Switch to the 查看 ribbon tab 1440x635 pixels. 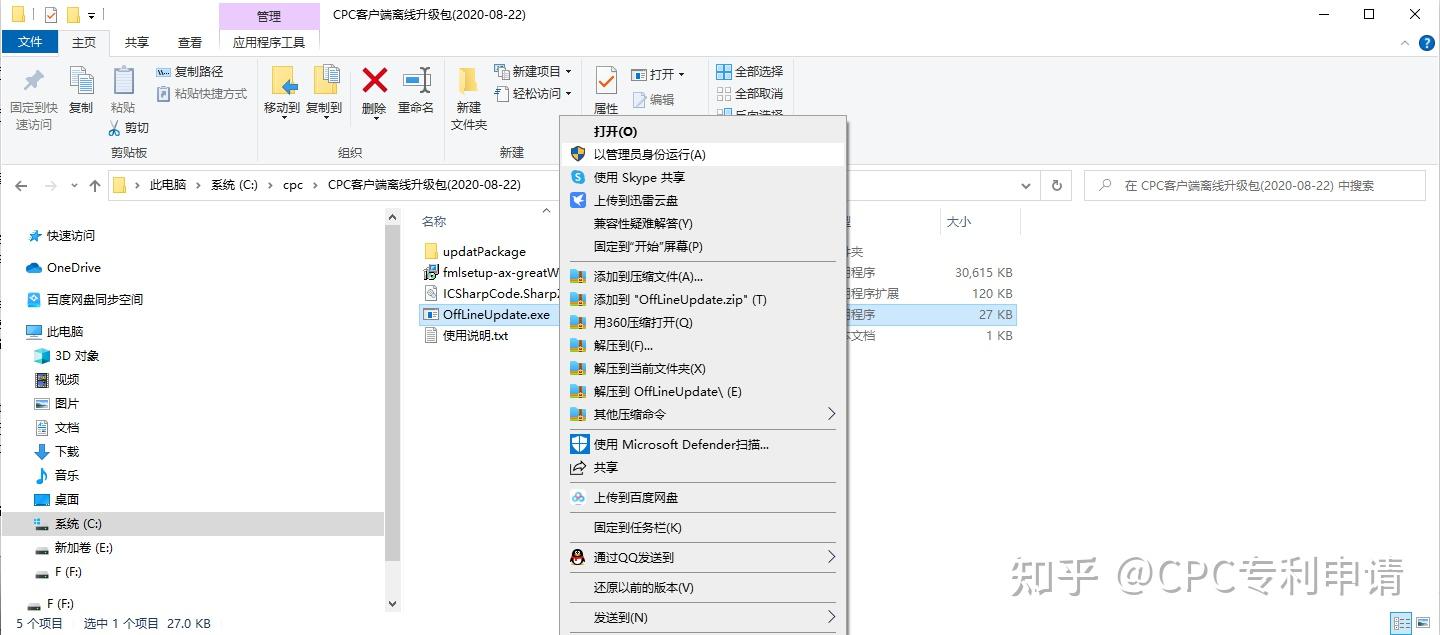(x=191, y=42)
